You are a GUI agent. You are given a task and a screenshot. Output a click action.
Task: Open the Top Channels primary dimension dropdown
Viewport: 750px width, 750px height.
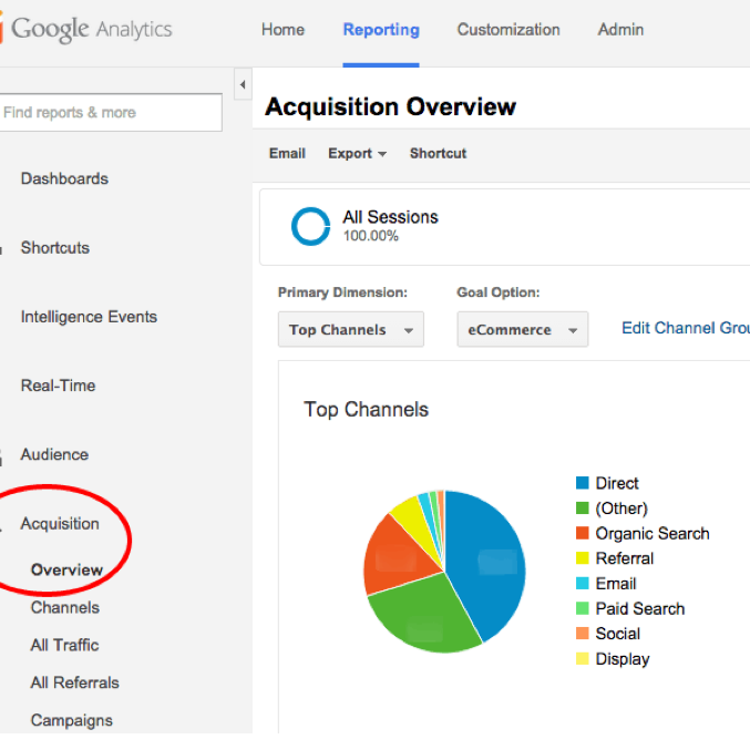[x=350, y=330]
